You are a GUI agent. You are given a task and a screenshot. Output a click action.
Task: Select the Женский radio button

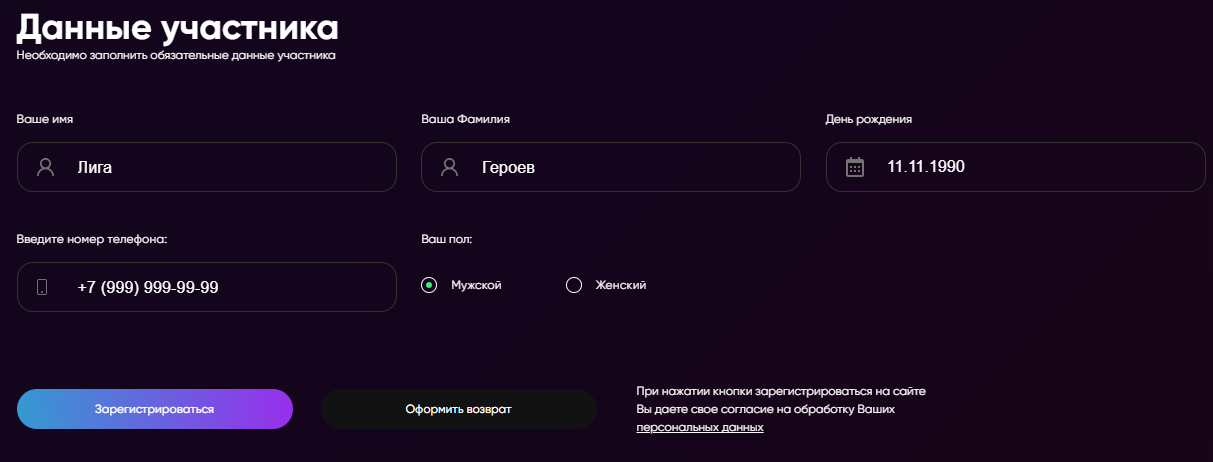(574, 285)
